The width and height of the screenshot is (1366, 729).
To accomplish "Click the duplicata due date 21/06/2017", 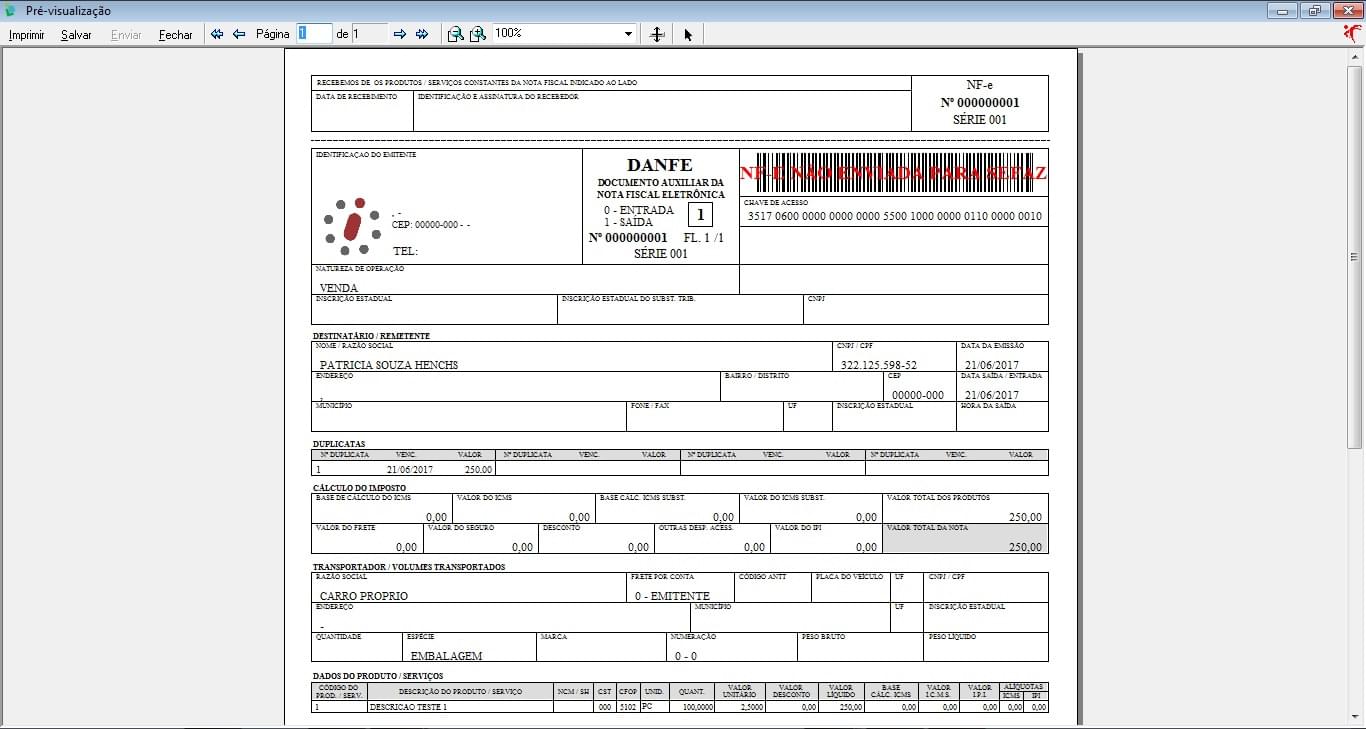I will coord(410,469).
